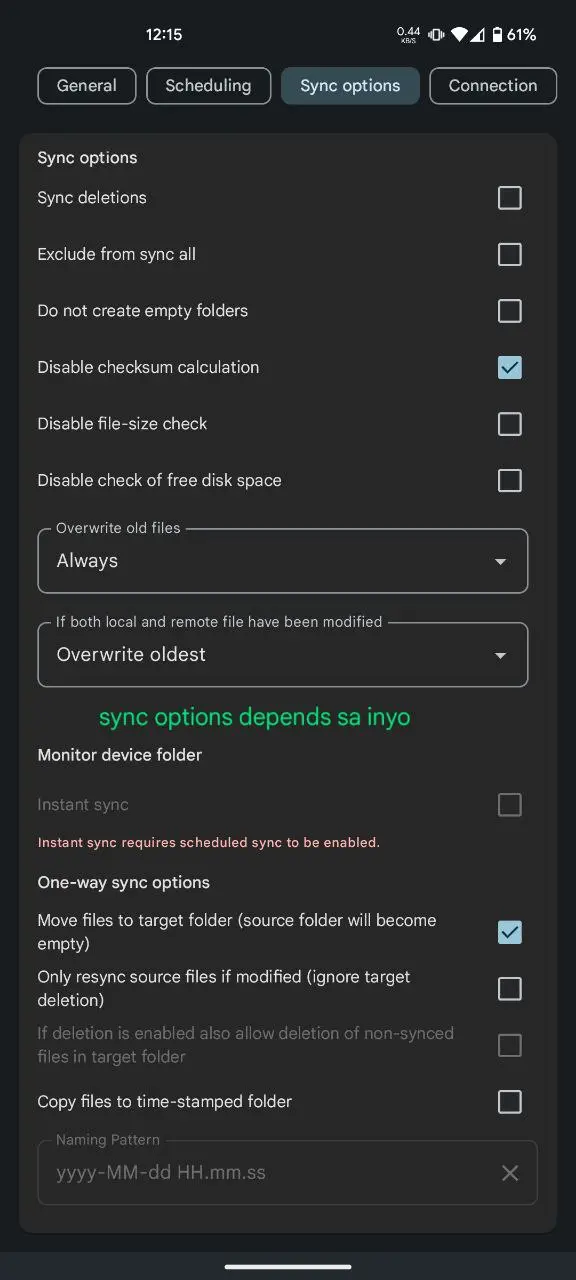Viewport: 576px width, 1280px height.
Task: Check Disable file-size check option
Action: click(510, 424)
